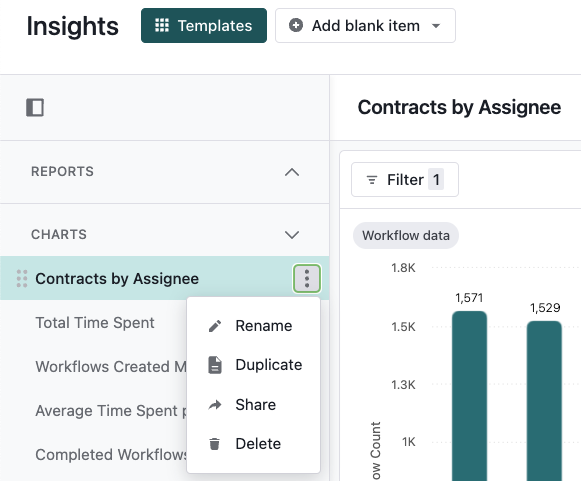Expand the CHARTS section chevron
This screenshot has width=581, height=481.
tap(292, 235)
